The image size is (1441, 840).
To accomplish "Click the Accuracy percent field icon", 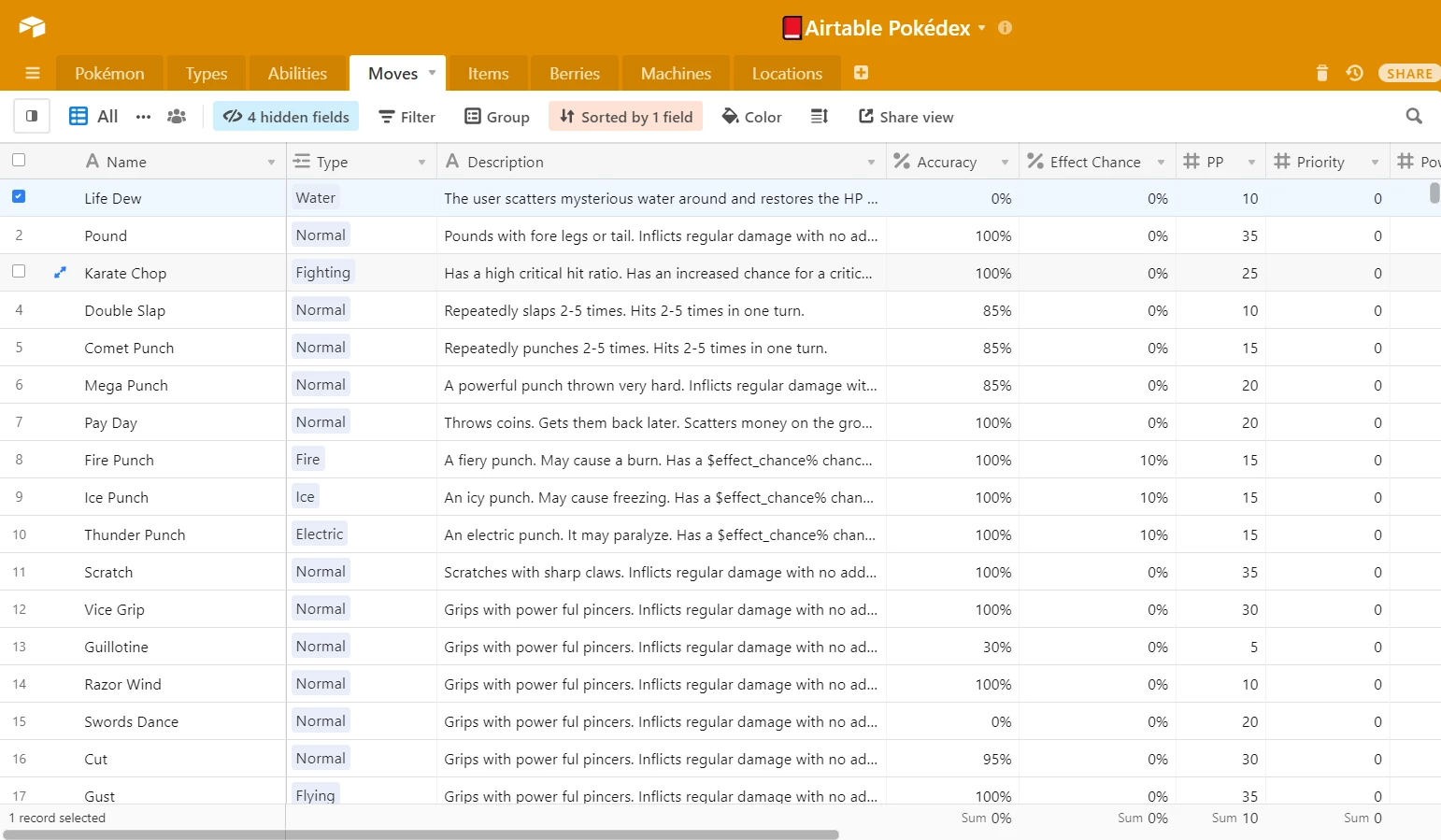I will 902,162.
